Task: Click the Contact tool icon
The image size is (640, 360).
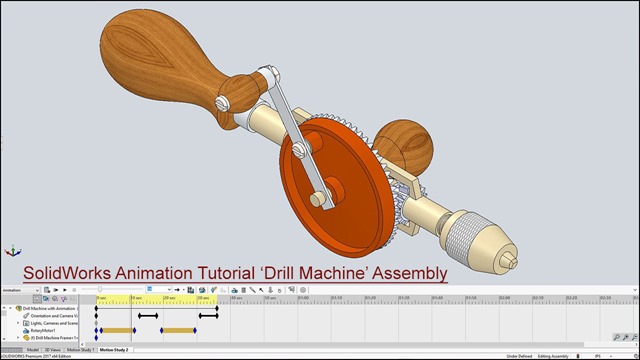Action: point(270,290)
